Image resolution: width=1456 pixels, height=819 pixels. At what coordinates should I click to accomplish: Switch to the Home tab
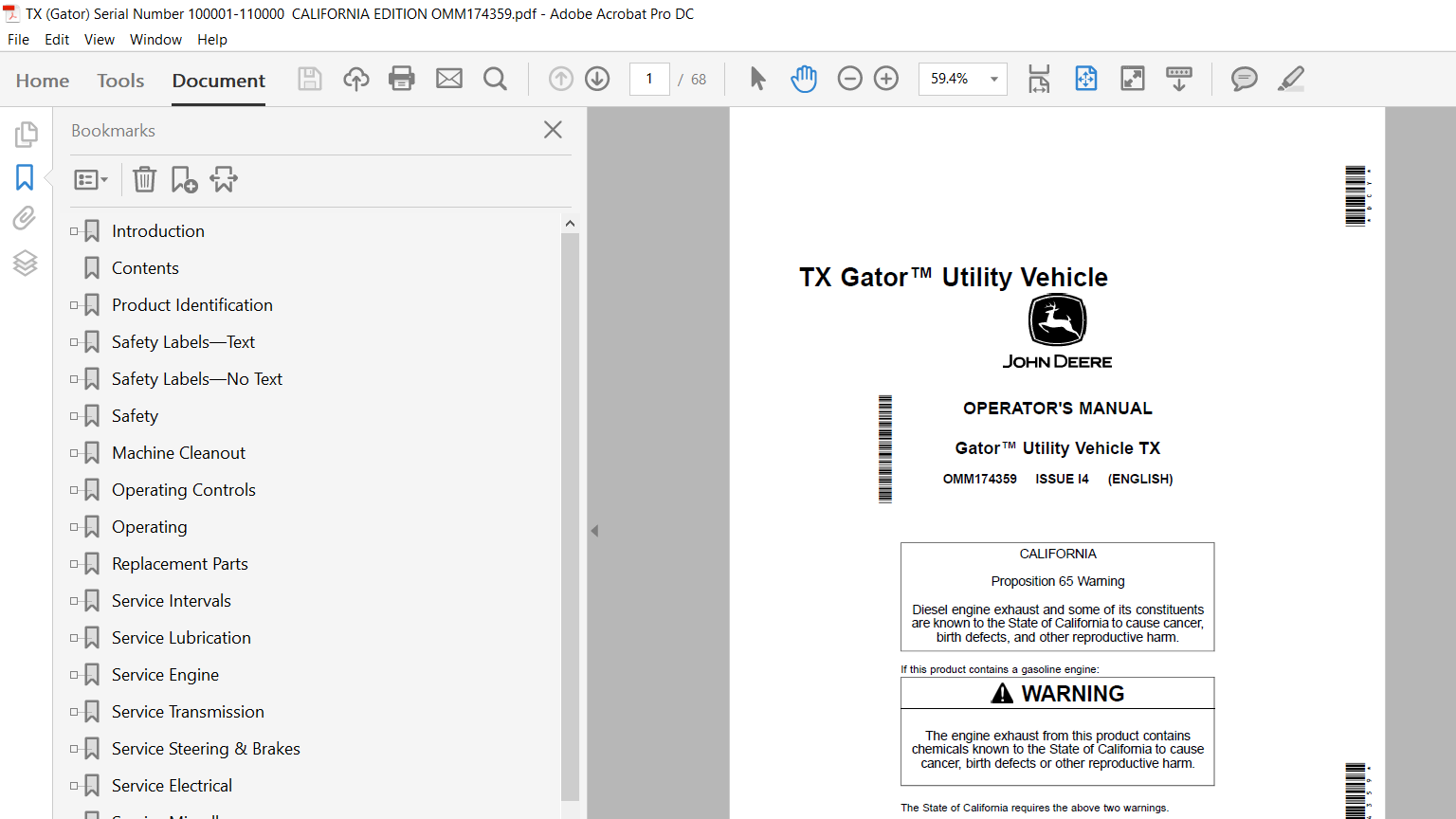(43, 81)
